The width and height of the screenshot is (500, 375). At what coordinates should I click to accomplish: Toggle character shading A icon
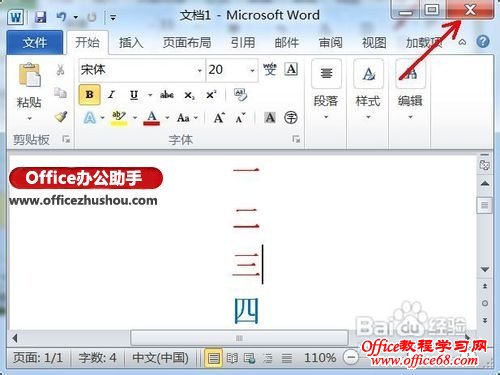point(270,117)
